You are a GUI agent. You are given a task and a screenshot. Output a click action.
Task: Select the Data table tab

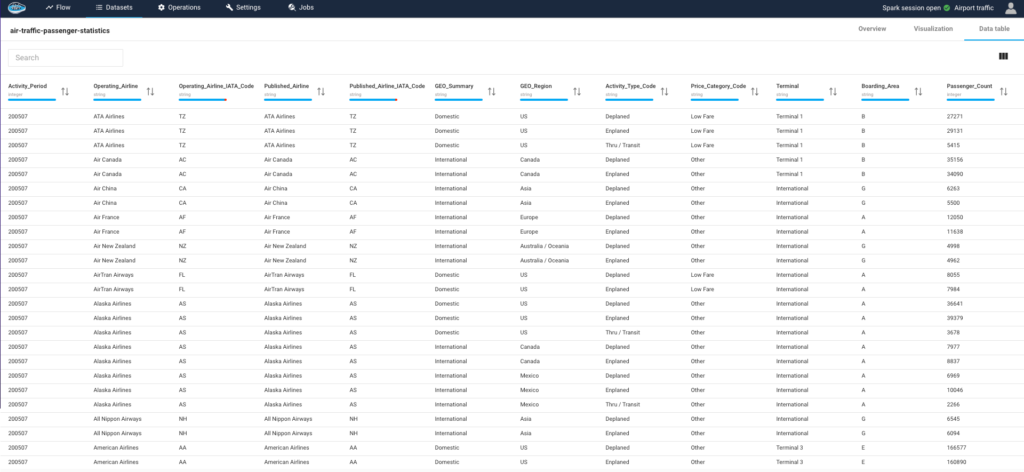pos(994,29)
